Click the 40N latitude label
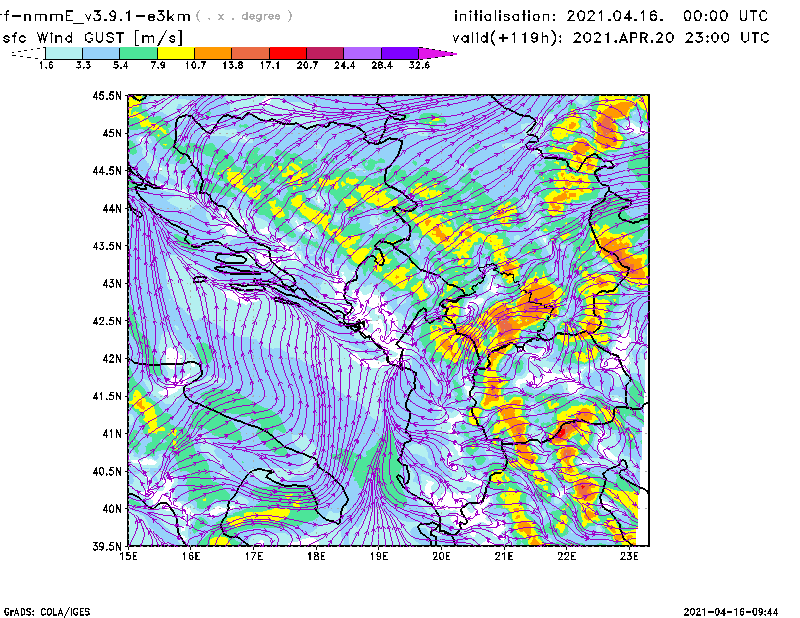 point(112,509)
